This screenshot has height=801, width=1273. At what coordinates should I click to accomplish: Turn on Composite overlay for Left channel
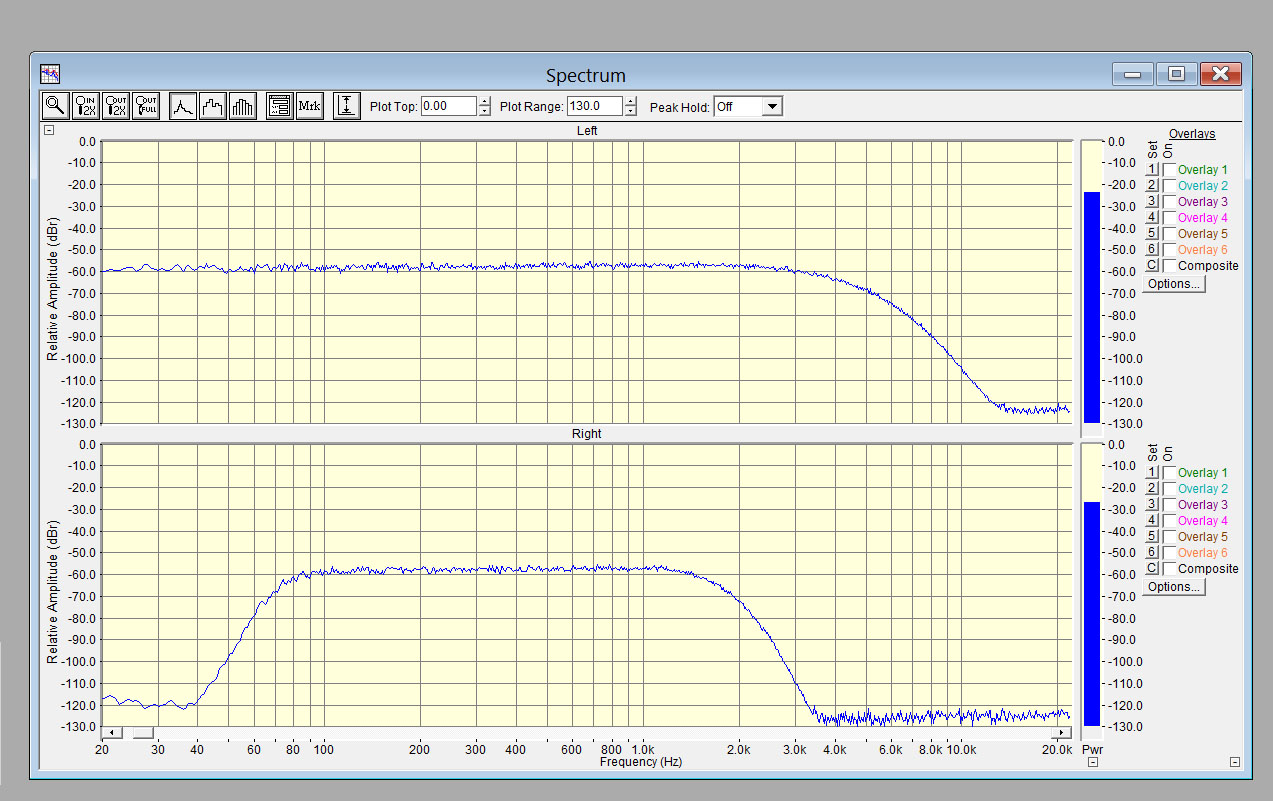coord(1169,266)
